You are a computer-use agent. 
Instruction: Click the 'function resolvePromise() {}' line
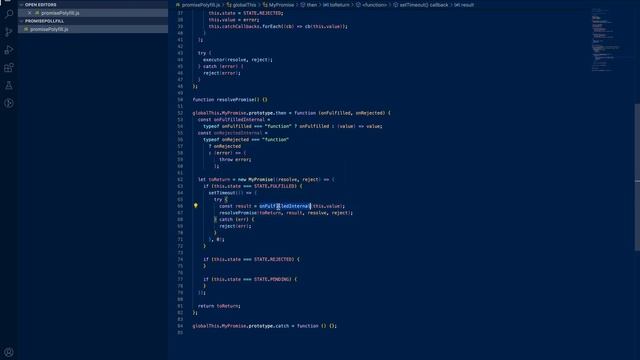click(230, 100)
